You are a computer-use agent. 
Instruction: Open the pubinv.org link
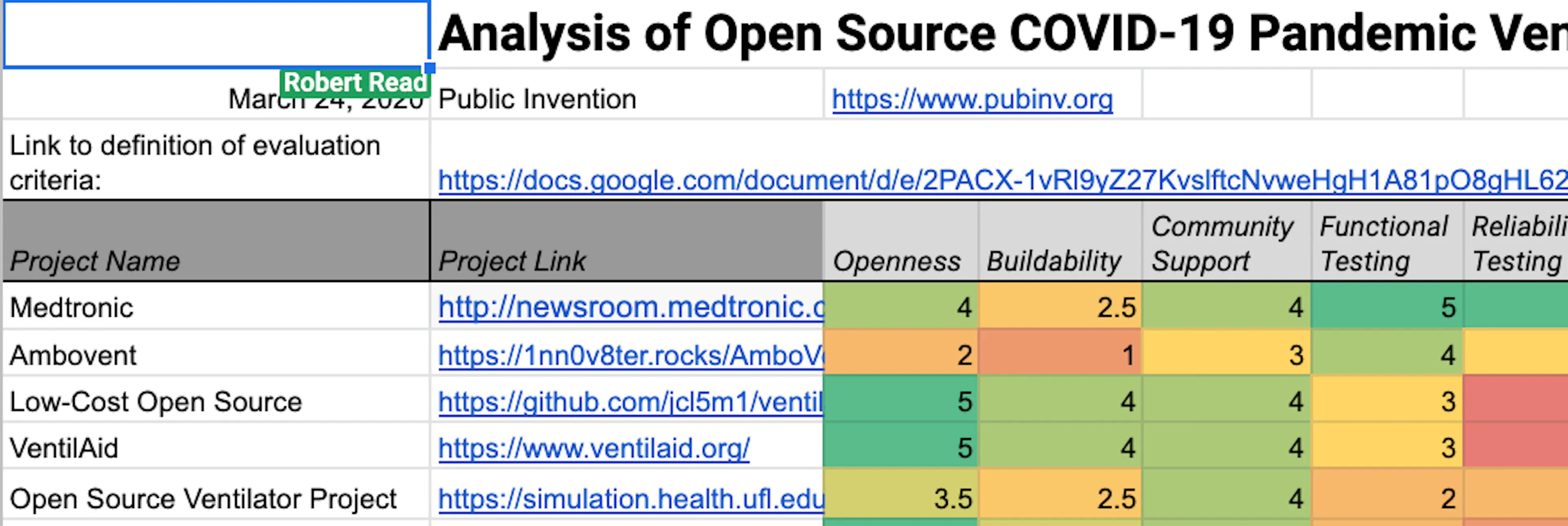tap(972, 99)
